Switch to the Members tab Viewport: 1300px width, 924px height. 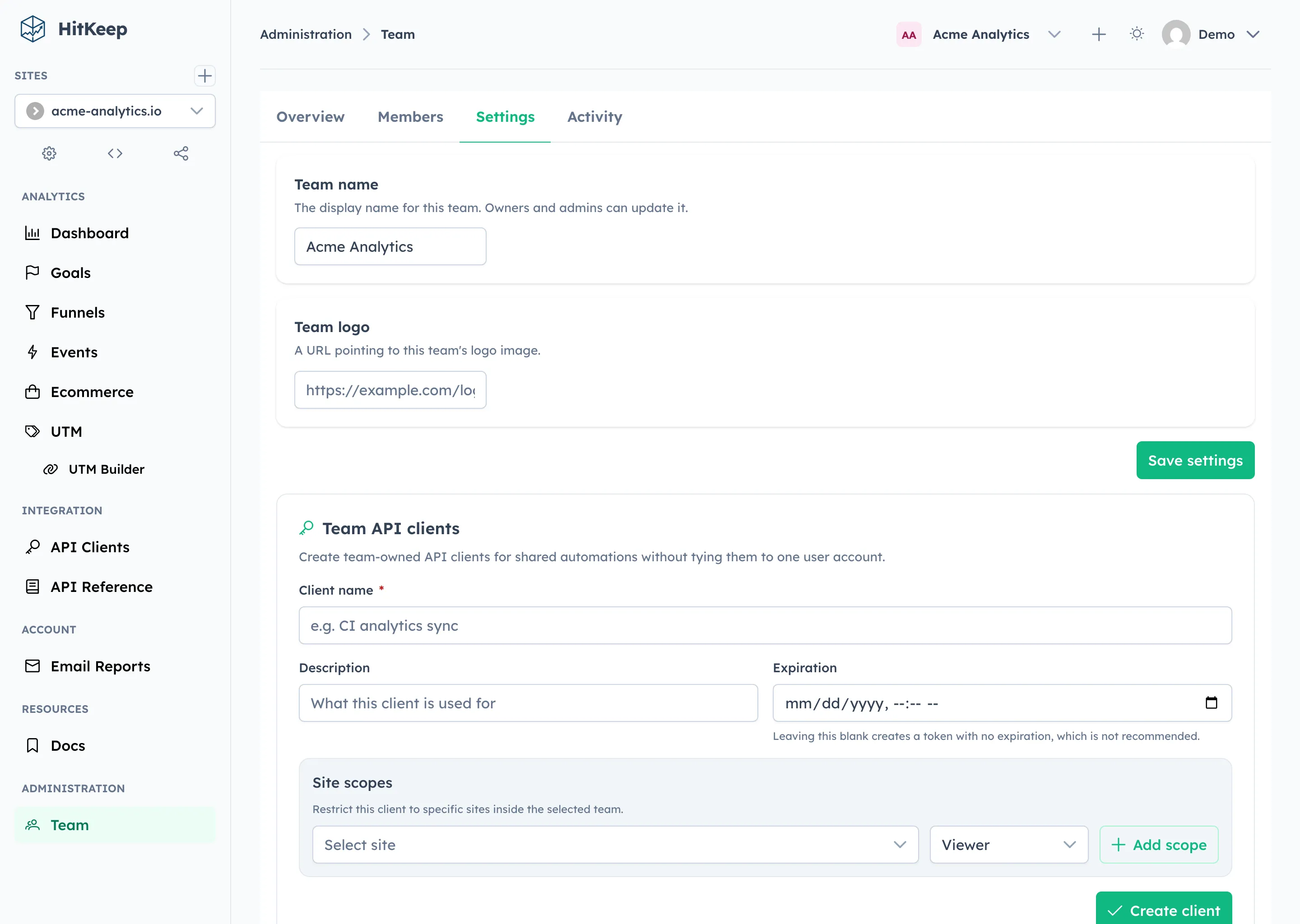(x=410, y=117)
